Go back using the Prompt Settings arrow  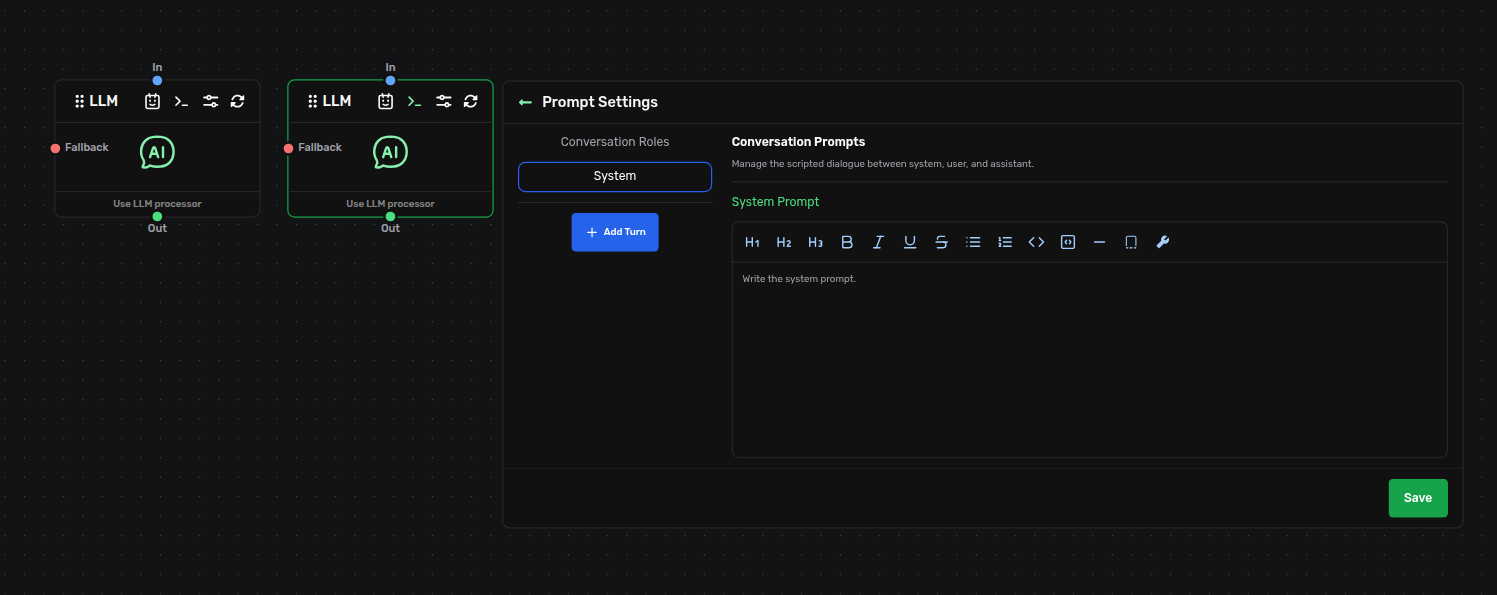click(x=525, y=102)
